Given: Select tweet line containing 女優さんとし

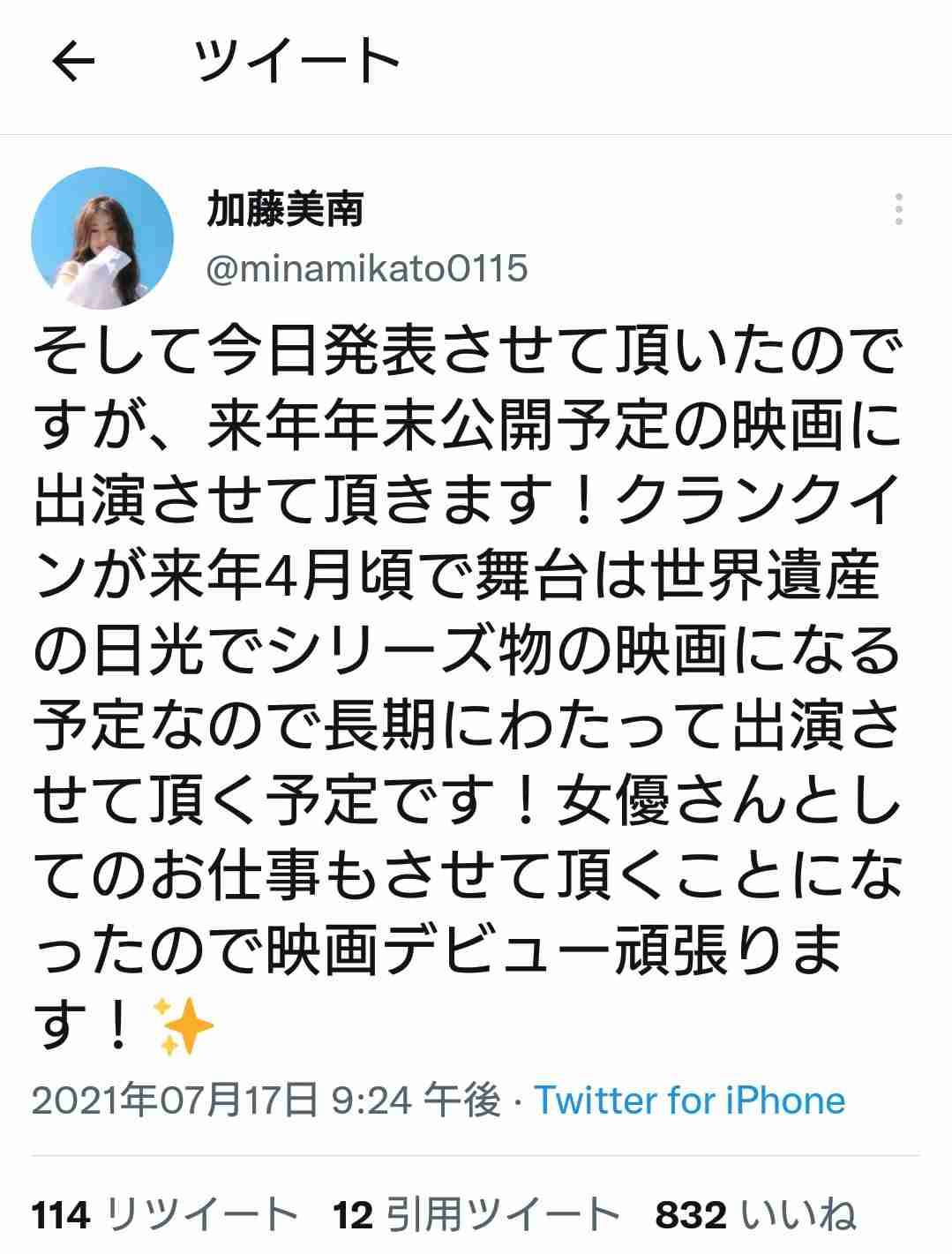Looking at the screenshot, I should click(468, 804).
